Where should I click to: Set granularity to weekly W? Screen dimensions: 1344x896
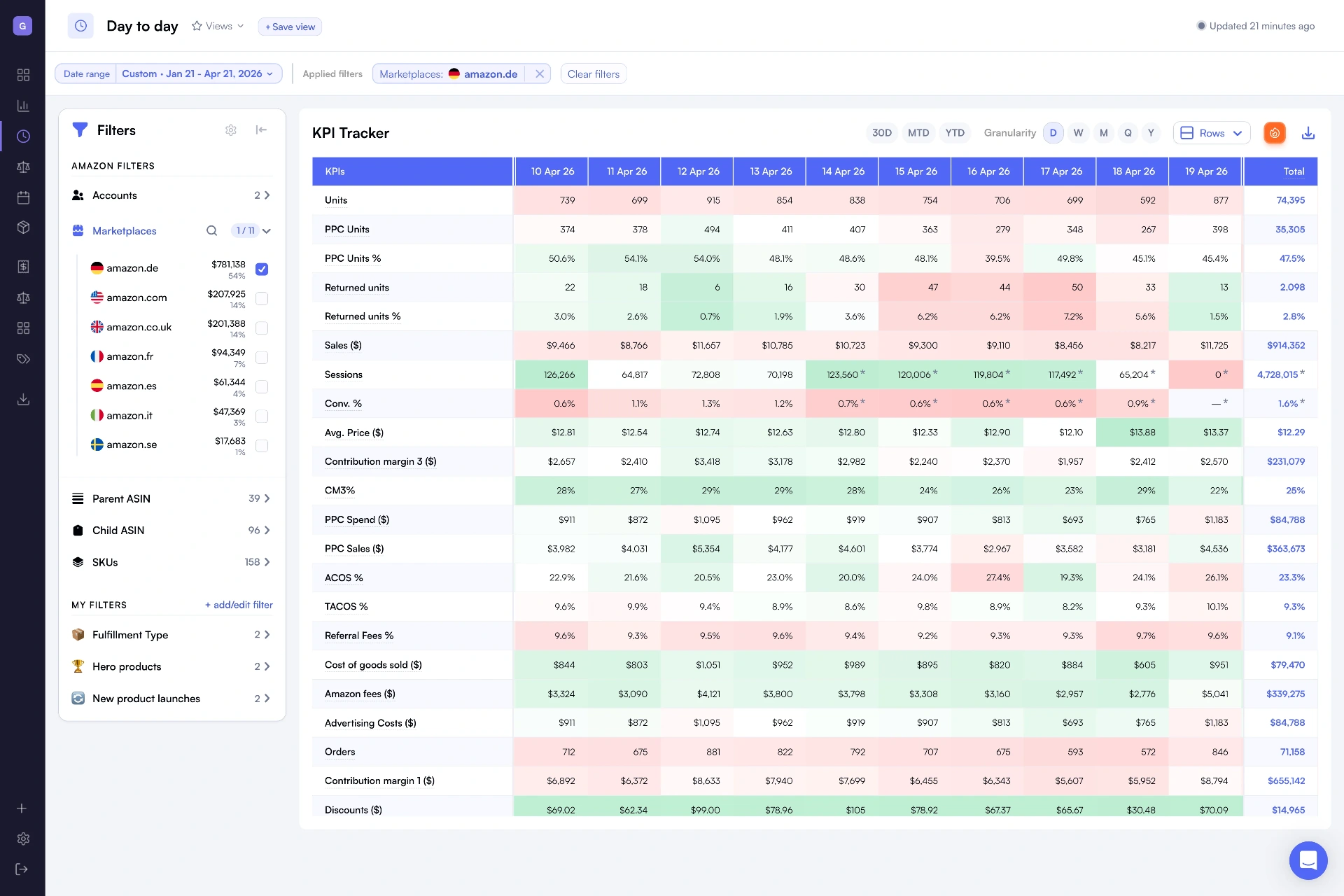tap(1078, 133)
